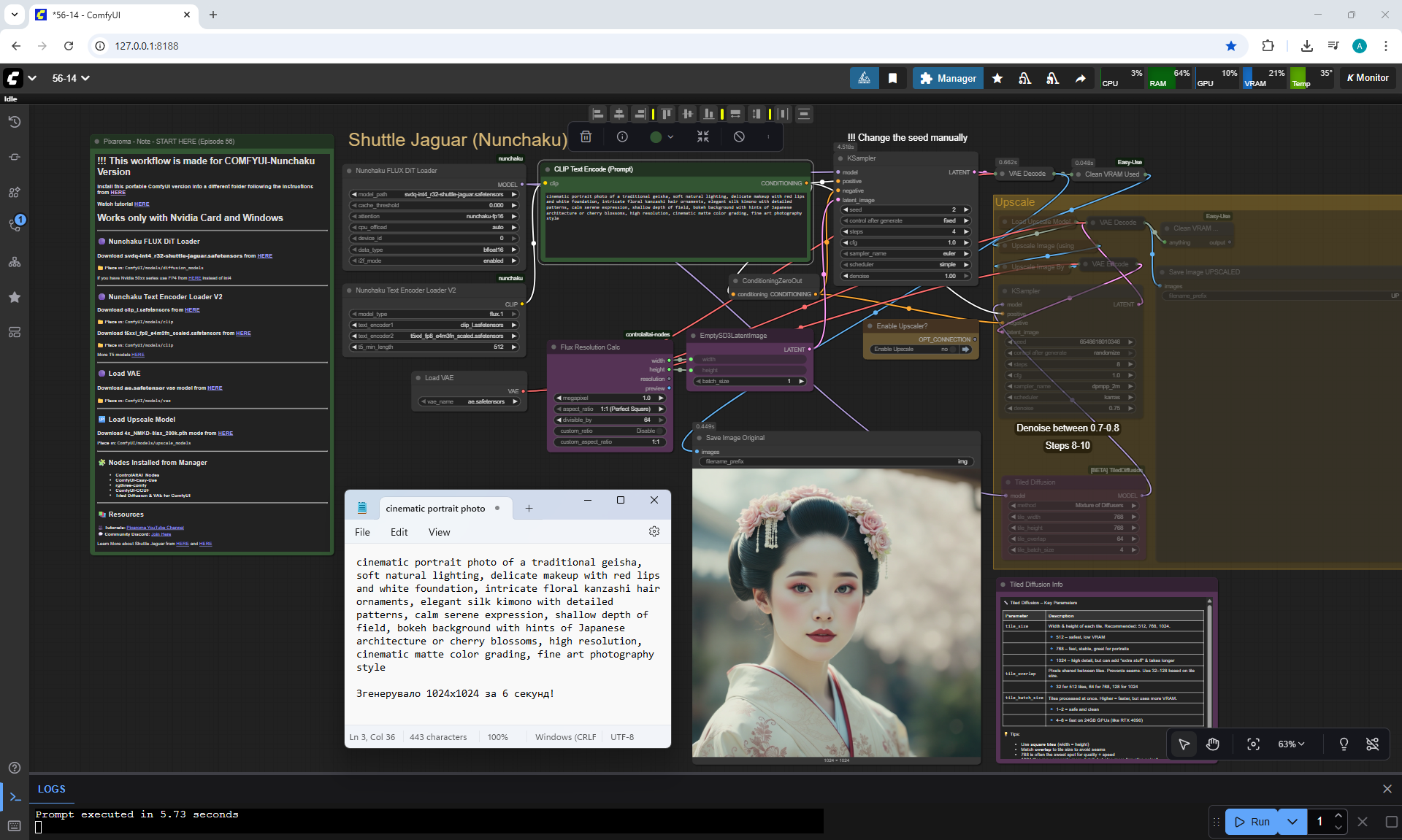The width and height of the screenshot is (1402, 840).
Task: Collapse selected node with shrink-arrows icon
Action: [702, 136]
